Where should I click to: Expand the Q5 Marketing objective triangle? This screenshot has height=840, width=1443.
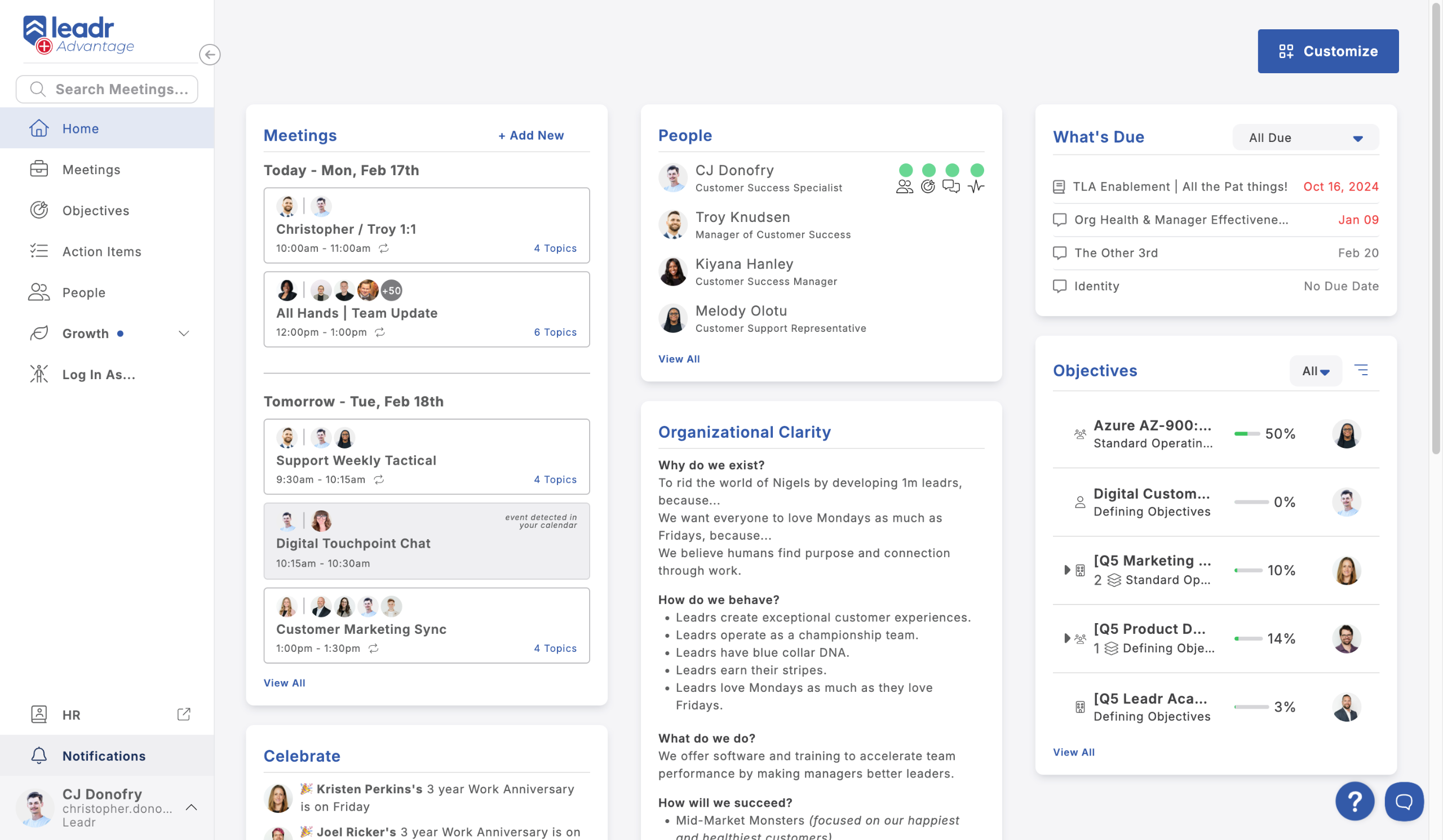[1066, 570]
